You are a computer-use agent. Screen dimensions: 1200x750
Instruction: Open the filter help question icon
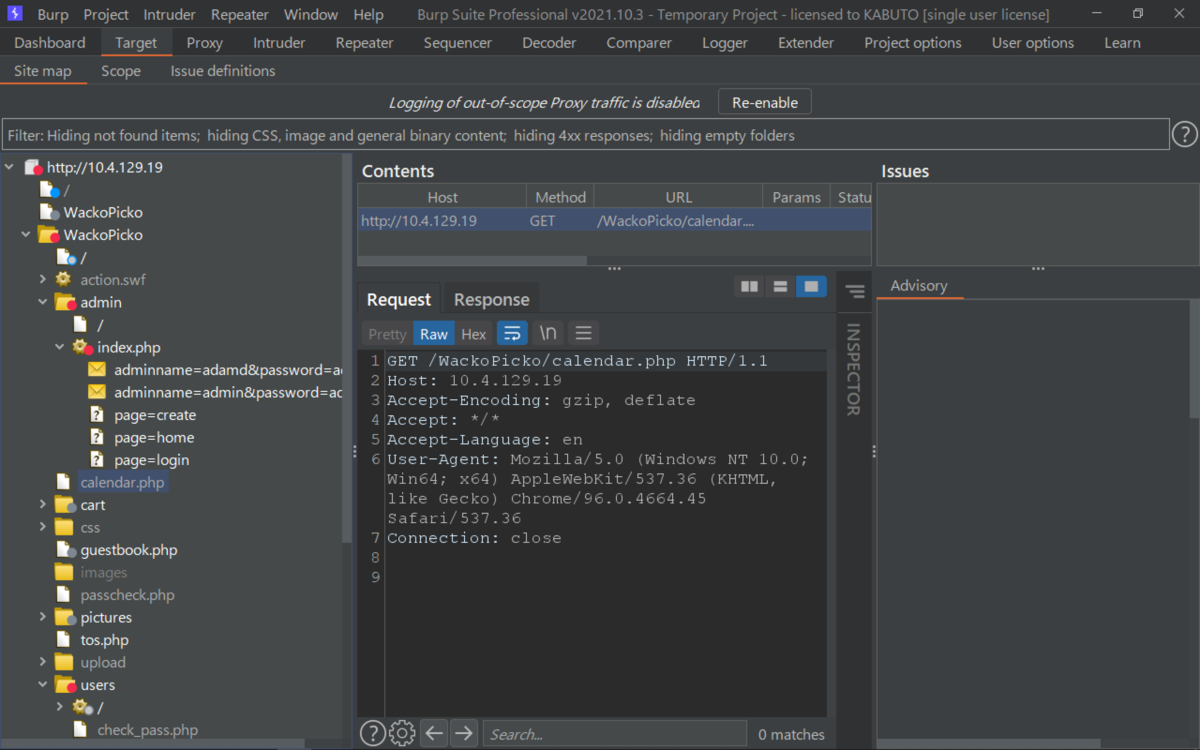(x=1184, y=134)
